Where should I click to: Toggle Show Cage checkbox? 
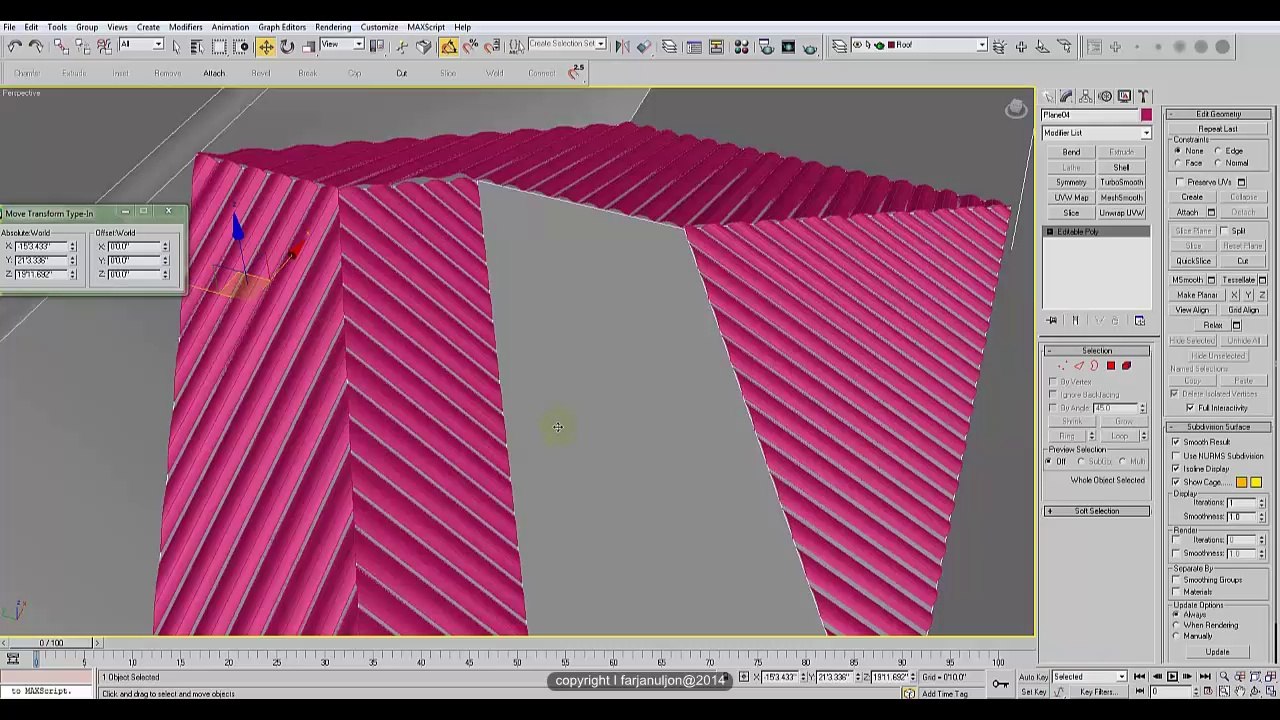[1177, 482]
